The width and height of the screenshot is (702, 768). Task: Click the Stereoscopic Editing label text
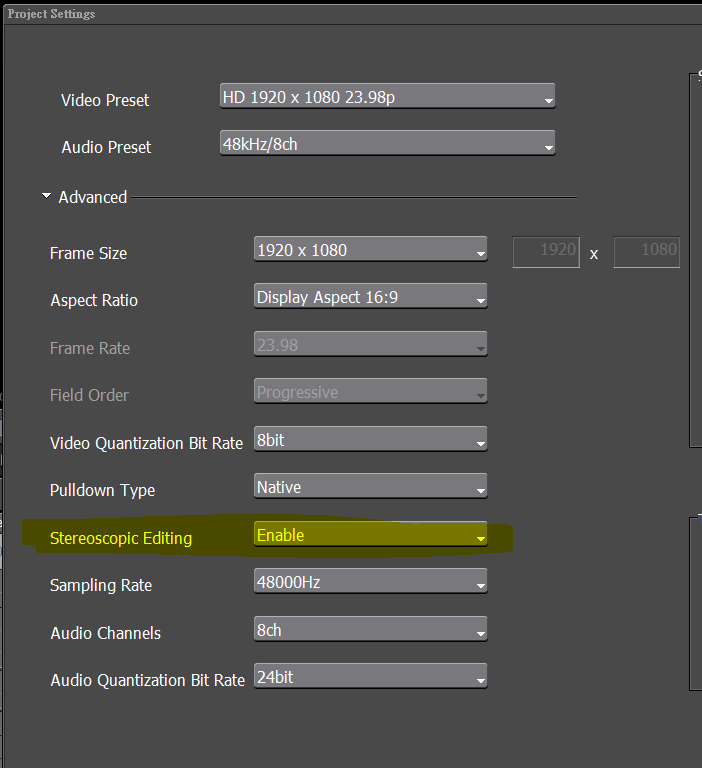point(120,538)
